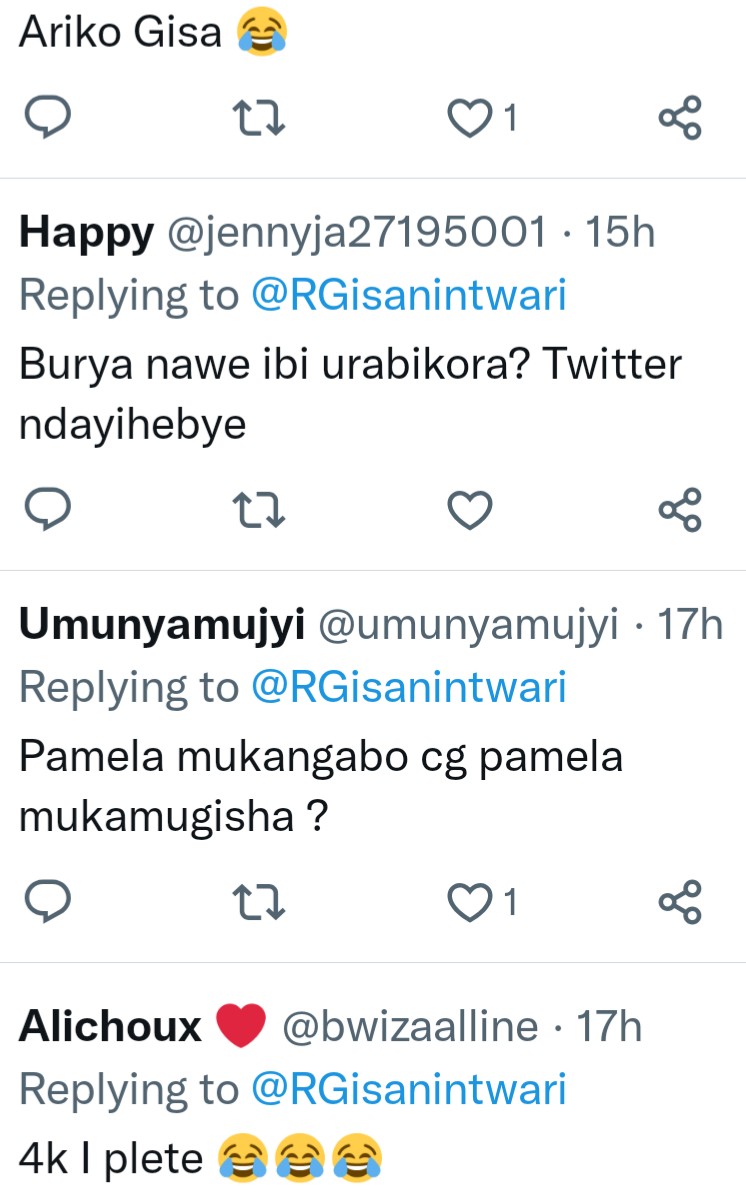The image size is (746, 1192).
Task: Share Umunyamujyi's Pamela tweet
Action: [x=681, y=904]
